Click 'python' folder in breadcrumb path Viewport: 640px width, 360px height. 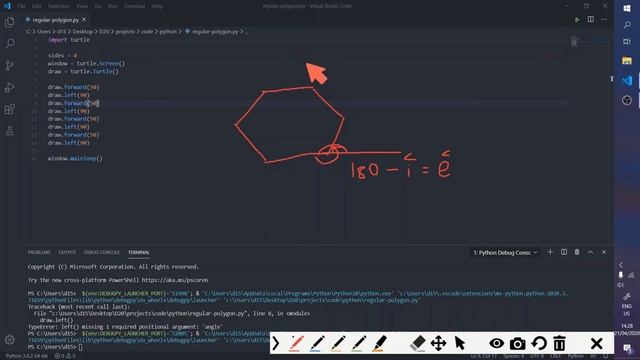pos(168,31)
